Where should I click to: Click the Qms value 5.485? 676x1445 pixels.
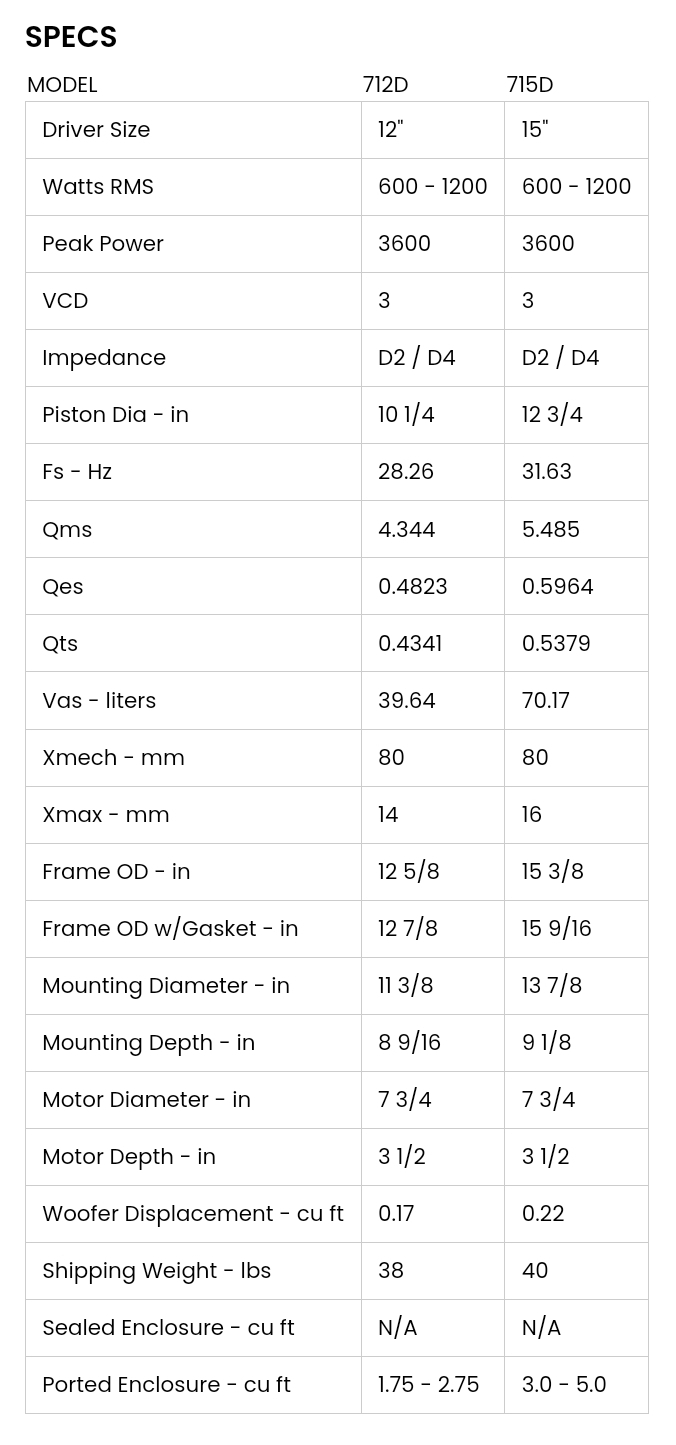tap(551, 529)
